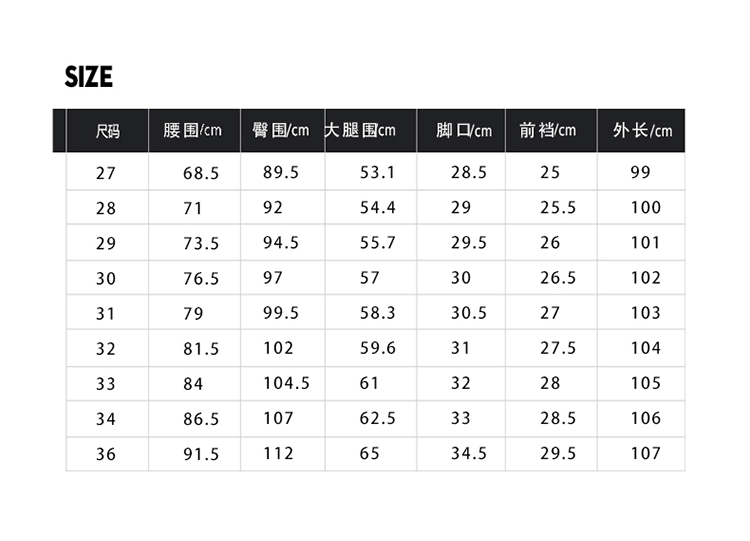Click the 53.1 thigh measurement cell
The width and height of the screenshot is (750, 541).
tap(377, 172)
